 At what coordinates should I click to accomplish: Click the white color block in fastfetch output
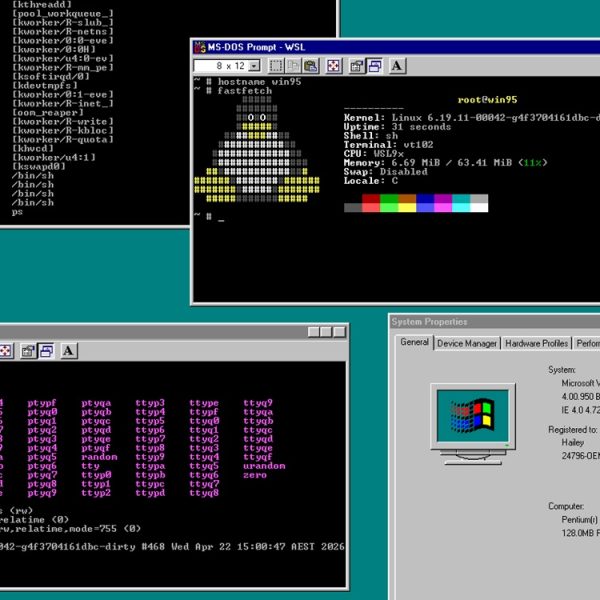point(479,207)
